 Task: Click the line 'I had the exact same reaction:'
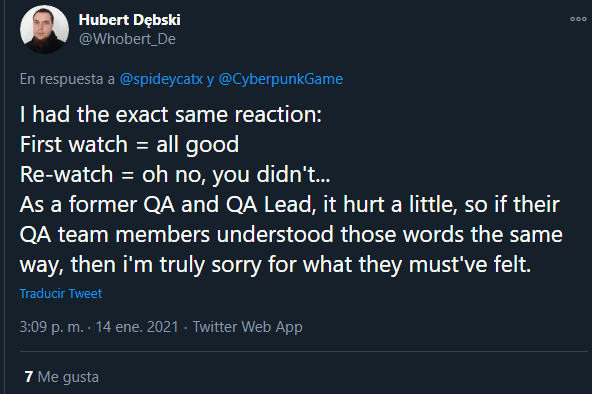171,114
